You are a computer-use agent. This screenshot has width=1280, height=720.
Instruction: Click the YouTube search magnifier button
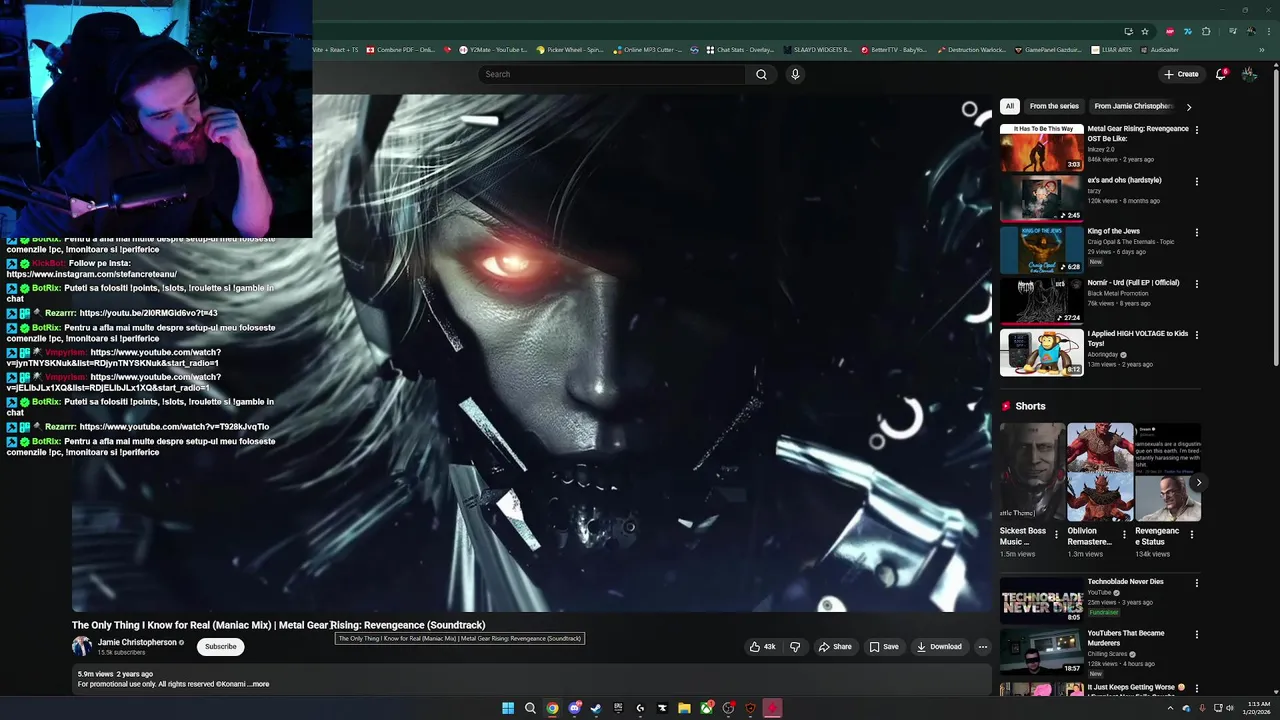pyautogui.click(x=761, y=74)
